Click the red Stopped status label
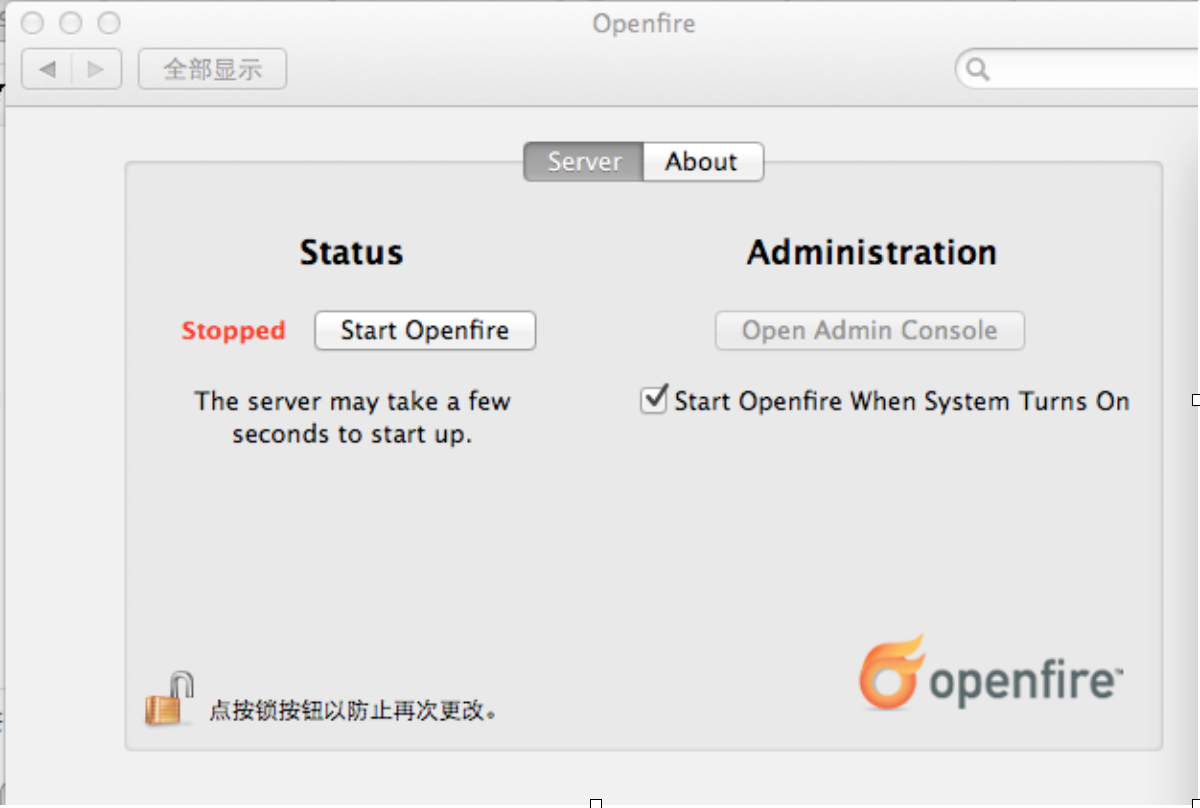 [x=233, y=331]
